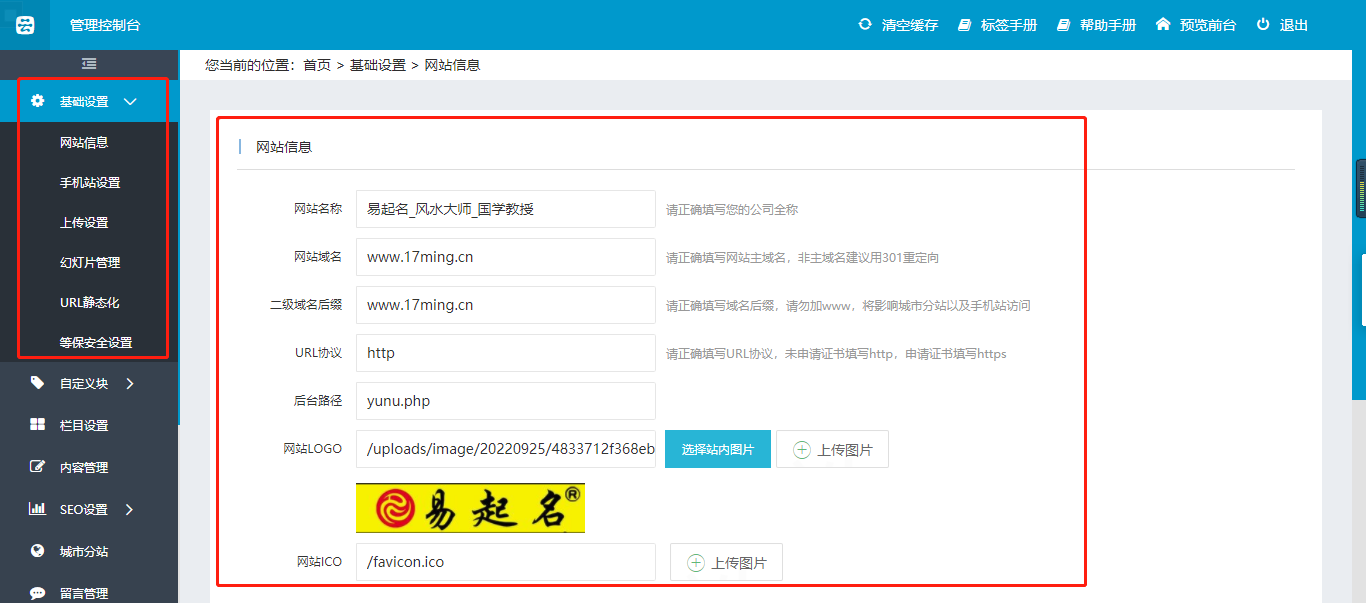Click the 标签手册 book icon
1366x603 pixels.
[x=965, y=24]
